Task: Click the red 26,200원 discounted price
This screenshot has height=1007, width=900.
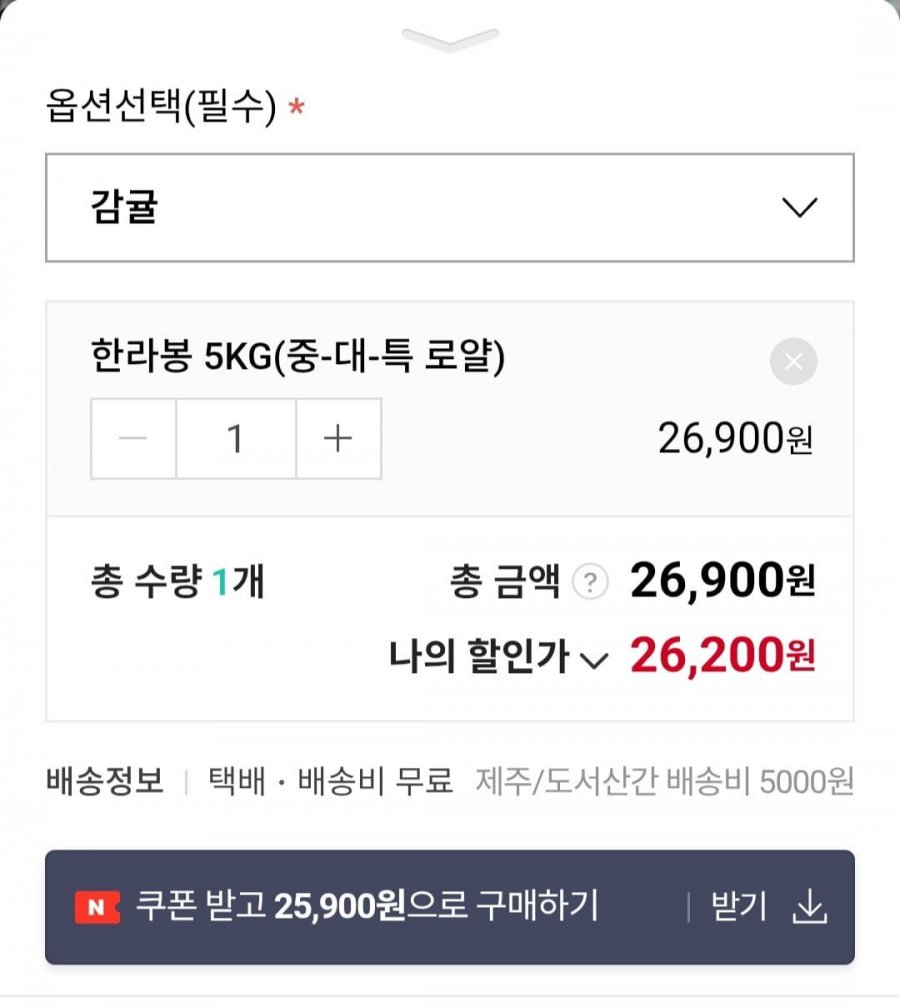Action: tap(722, 656)
